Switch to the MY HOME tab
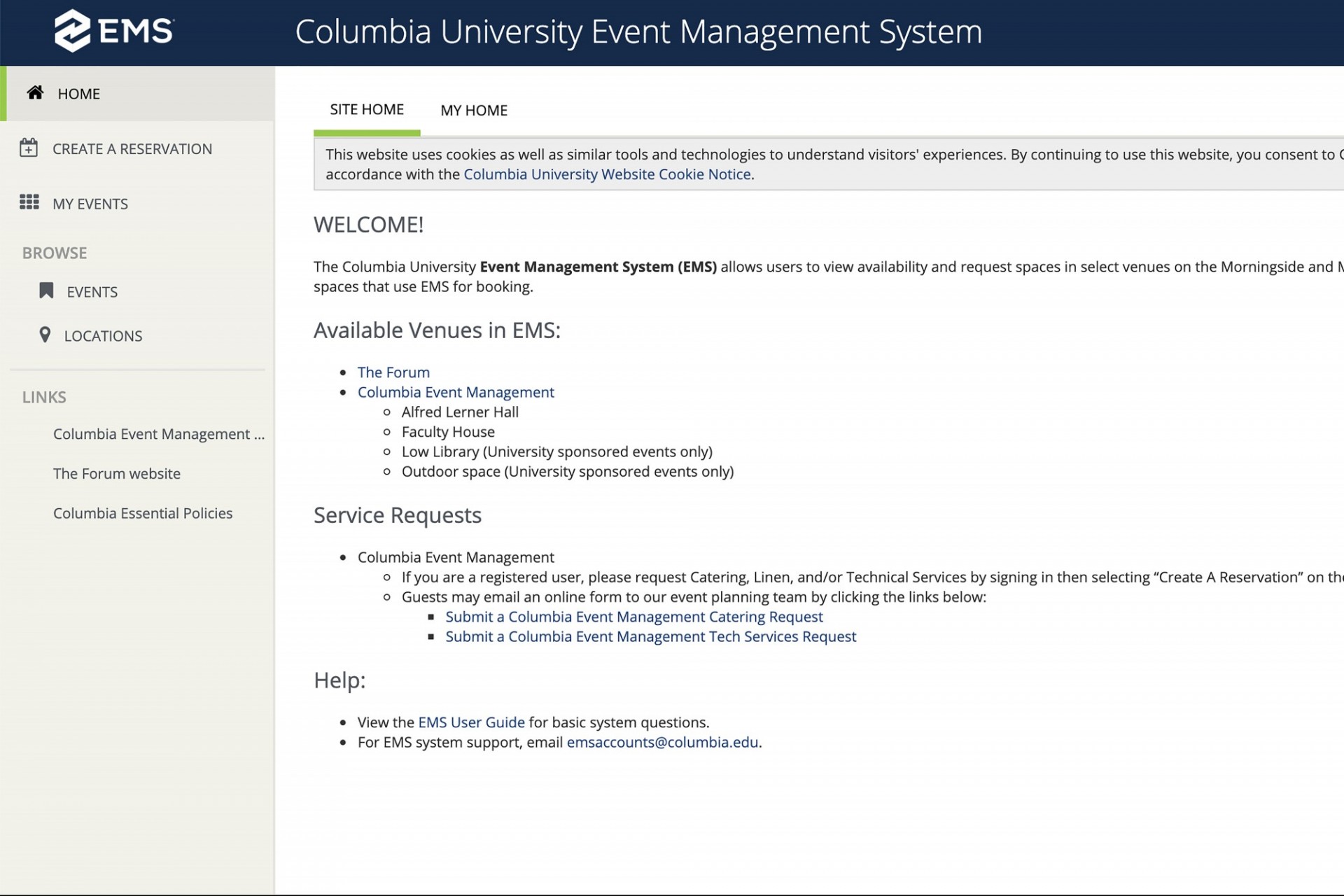1344x896 pixels. [x=473, y=110]
